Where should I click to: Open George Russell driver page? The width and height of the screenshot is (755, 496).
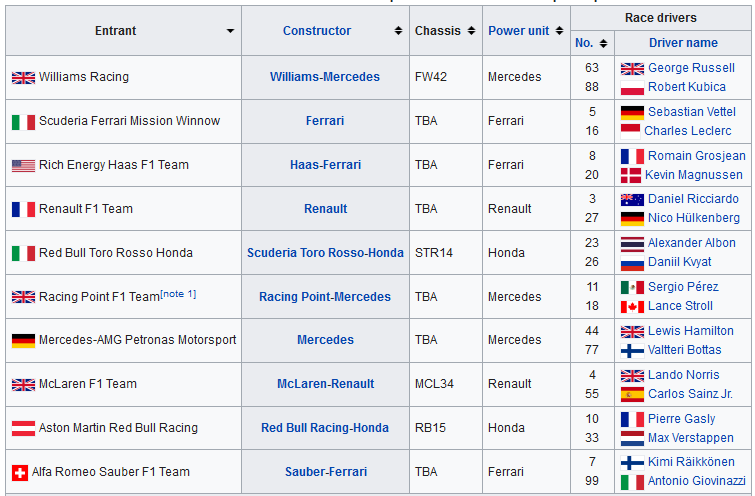[691, 68]
